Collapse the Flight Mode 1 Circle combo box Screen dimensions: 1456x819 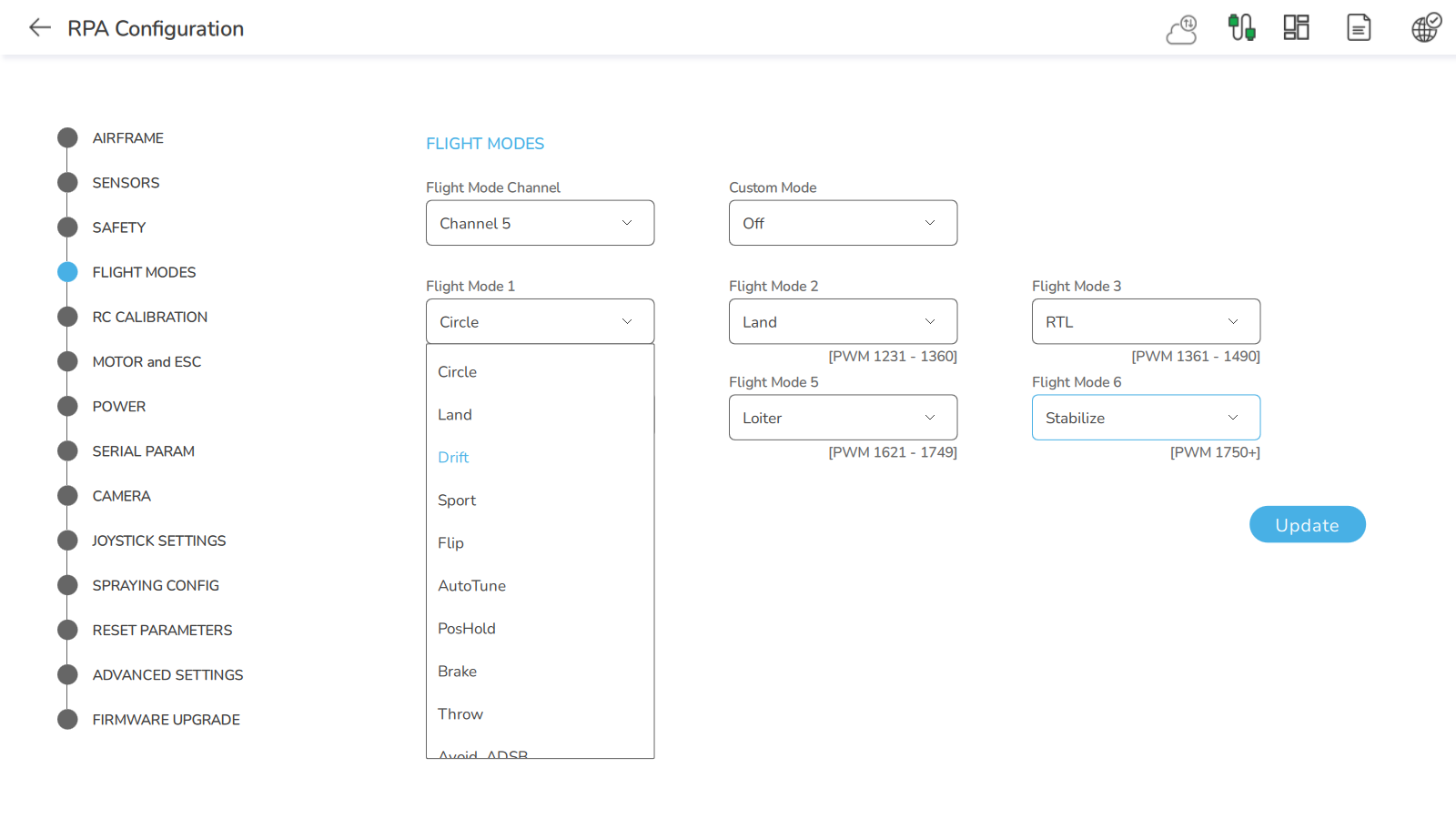point(540,322)
